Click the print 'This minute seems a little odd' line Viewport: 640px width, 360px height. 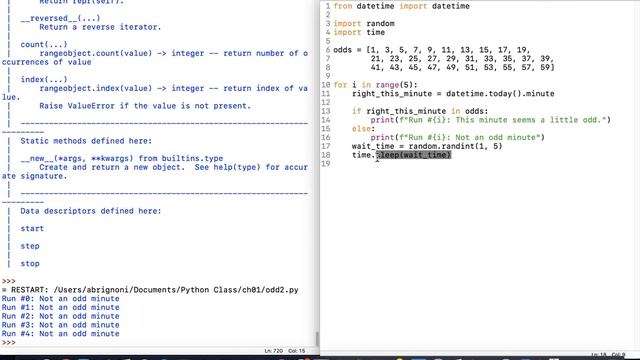coord(491,120)
